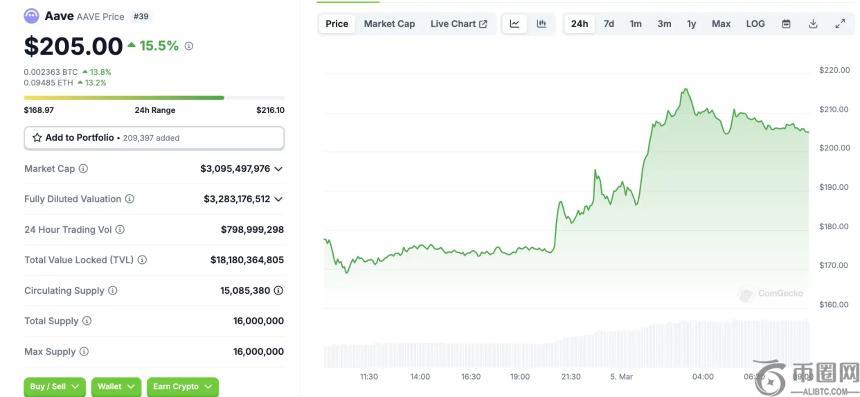
Task: Expand Market Cap value chevron
Action: 278,169
